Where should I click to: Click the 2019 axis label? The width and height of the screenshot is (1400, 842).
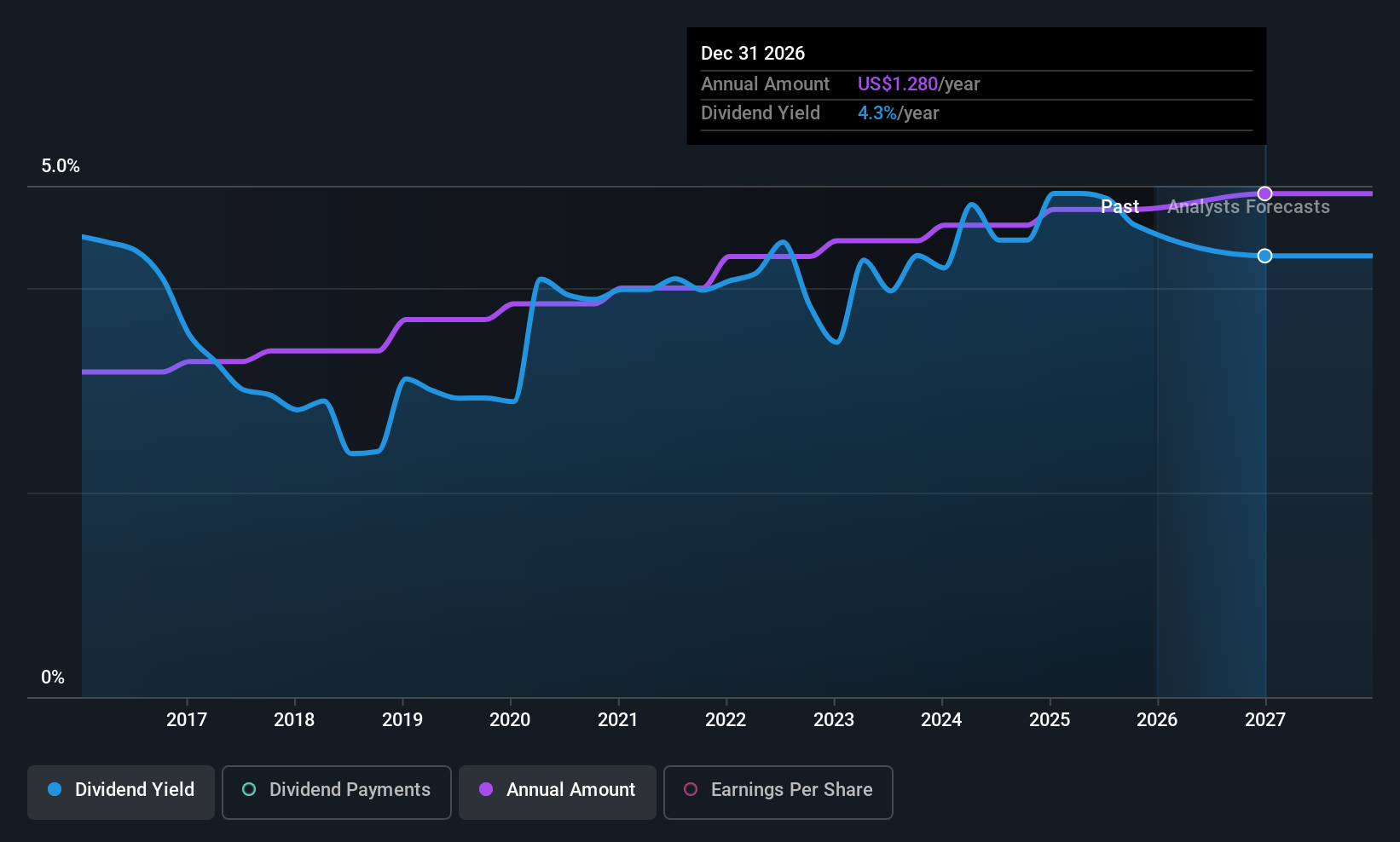tap(402, 720)
